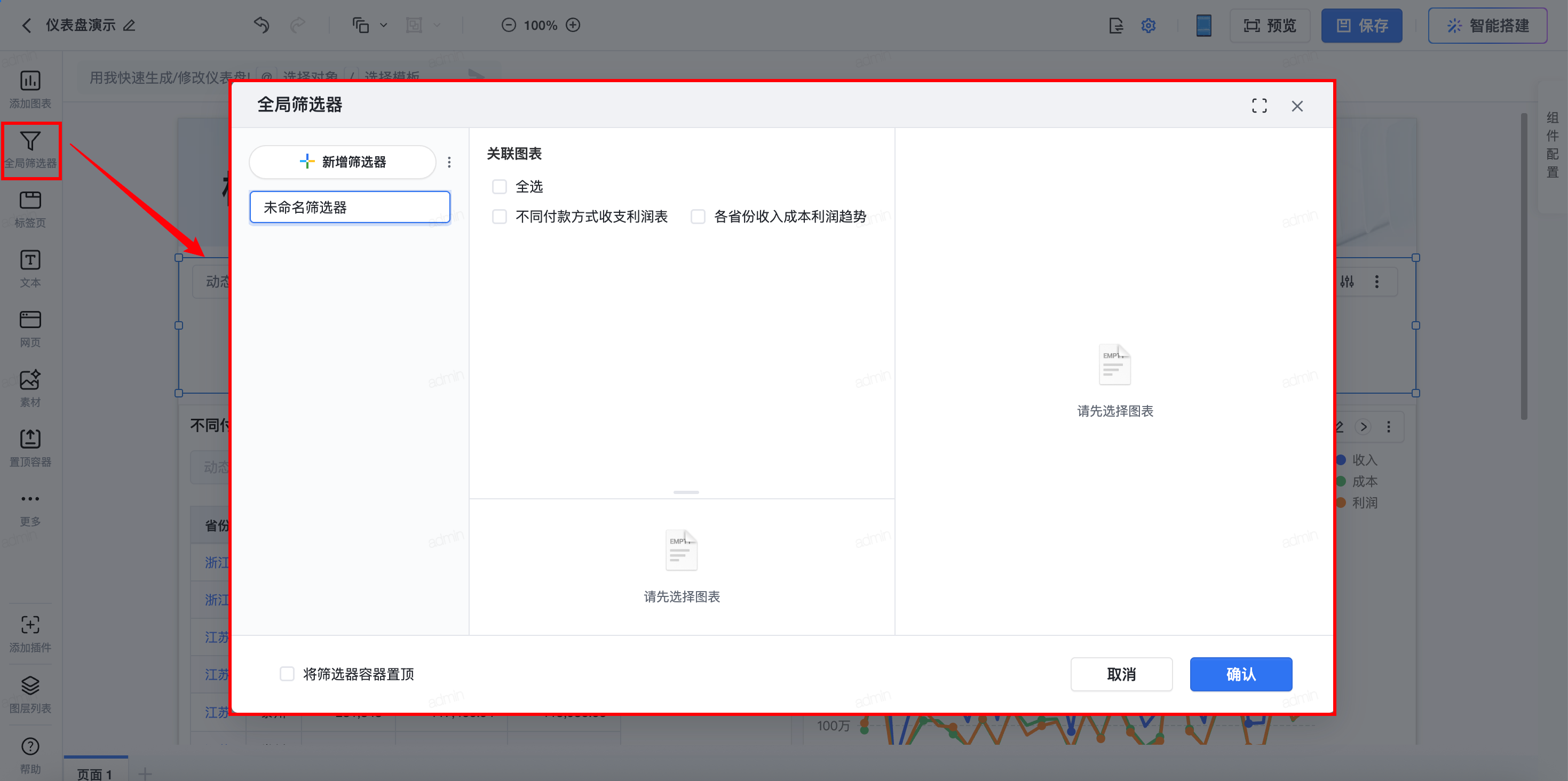Expand the dialog to fullscreen
The height and width of the screenshot is (781, 1568).
tap(1259, 106)
